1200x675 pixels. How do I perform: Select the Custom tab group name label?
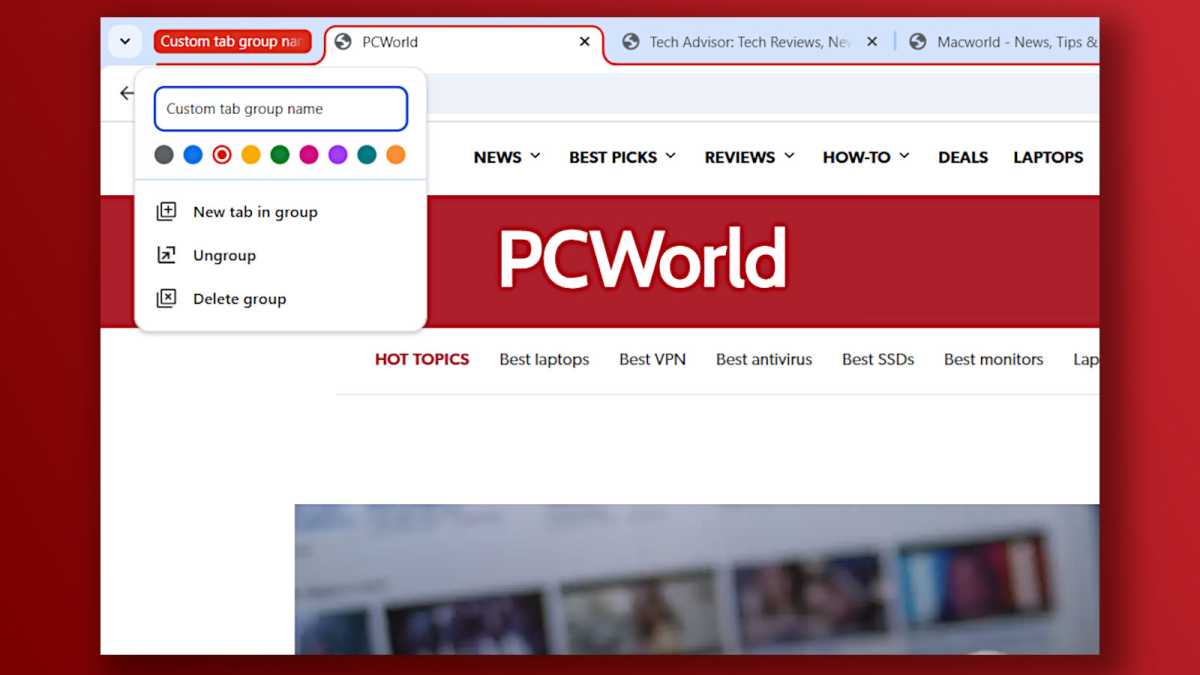(x=232, y=41)
